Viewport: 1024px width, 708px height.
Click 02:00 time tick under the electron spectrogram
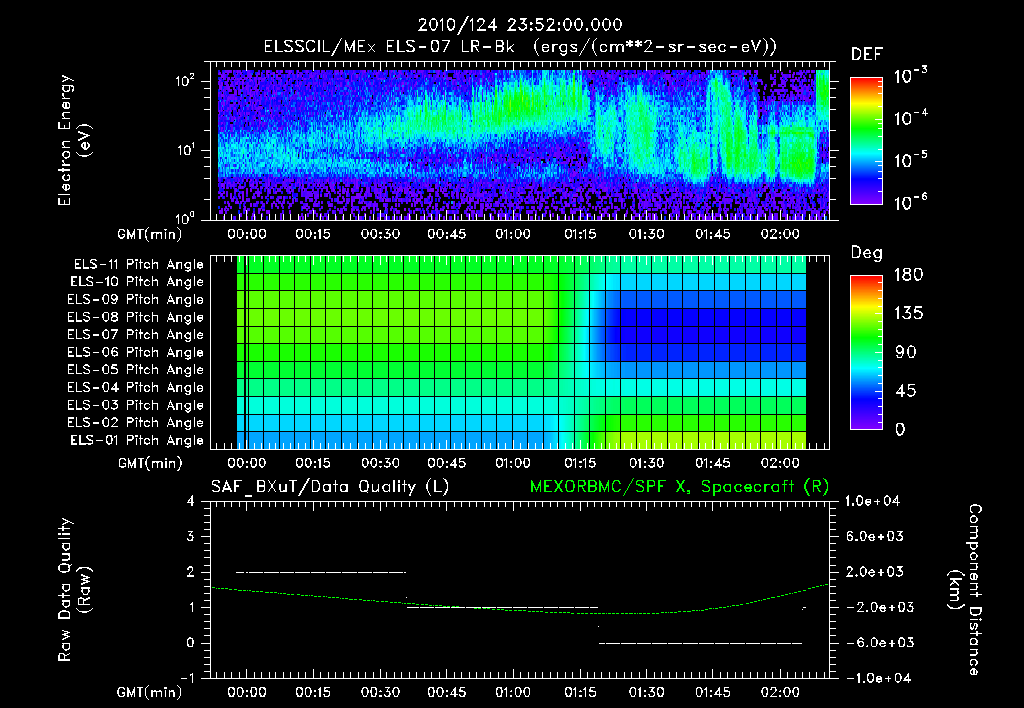pyautogui.click(x=780, y=234)
